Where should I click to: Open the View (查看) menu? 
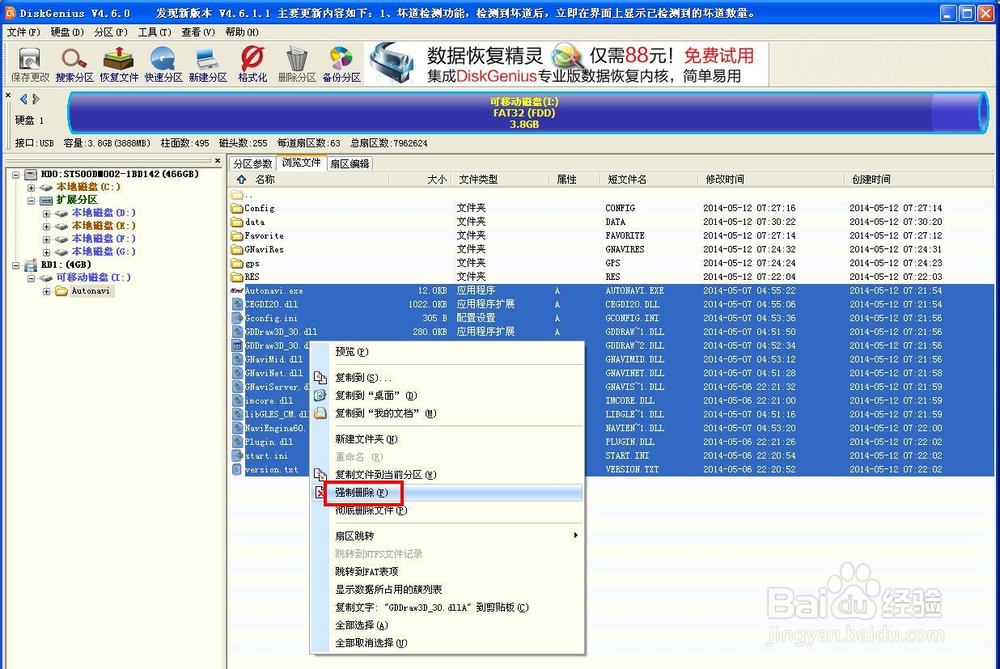[x=198, y=32]
